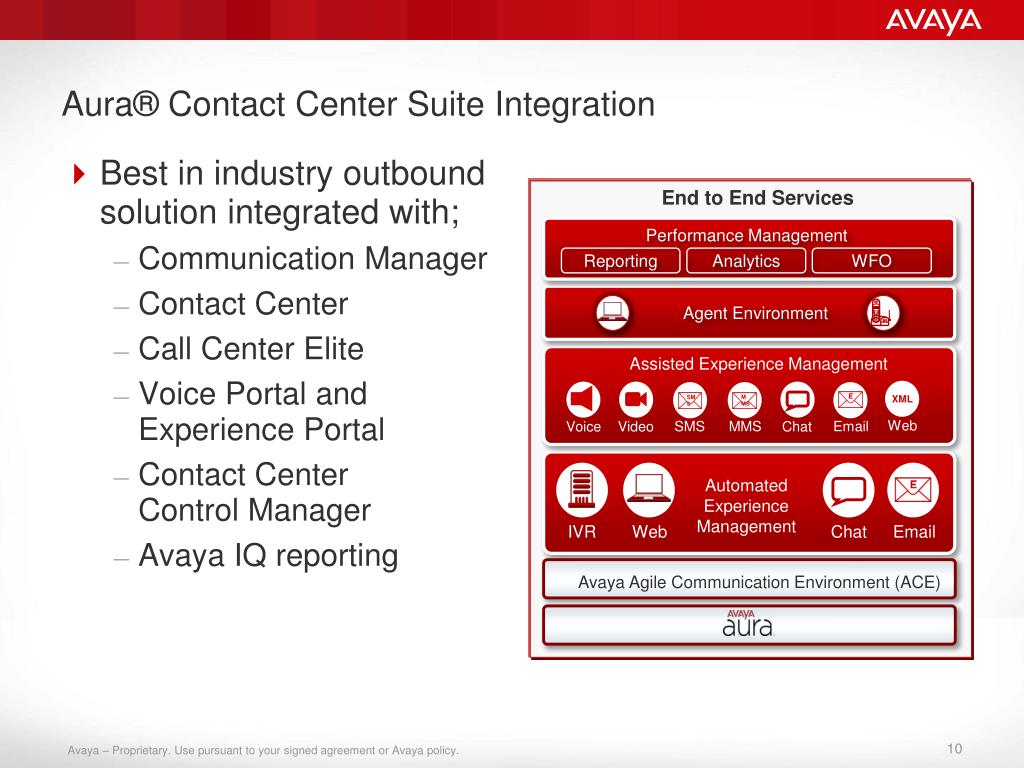1024x768 pixels.
Task: Click the Assisted Experience Management heading
Action: tap(758, 364)
